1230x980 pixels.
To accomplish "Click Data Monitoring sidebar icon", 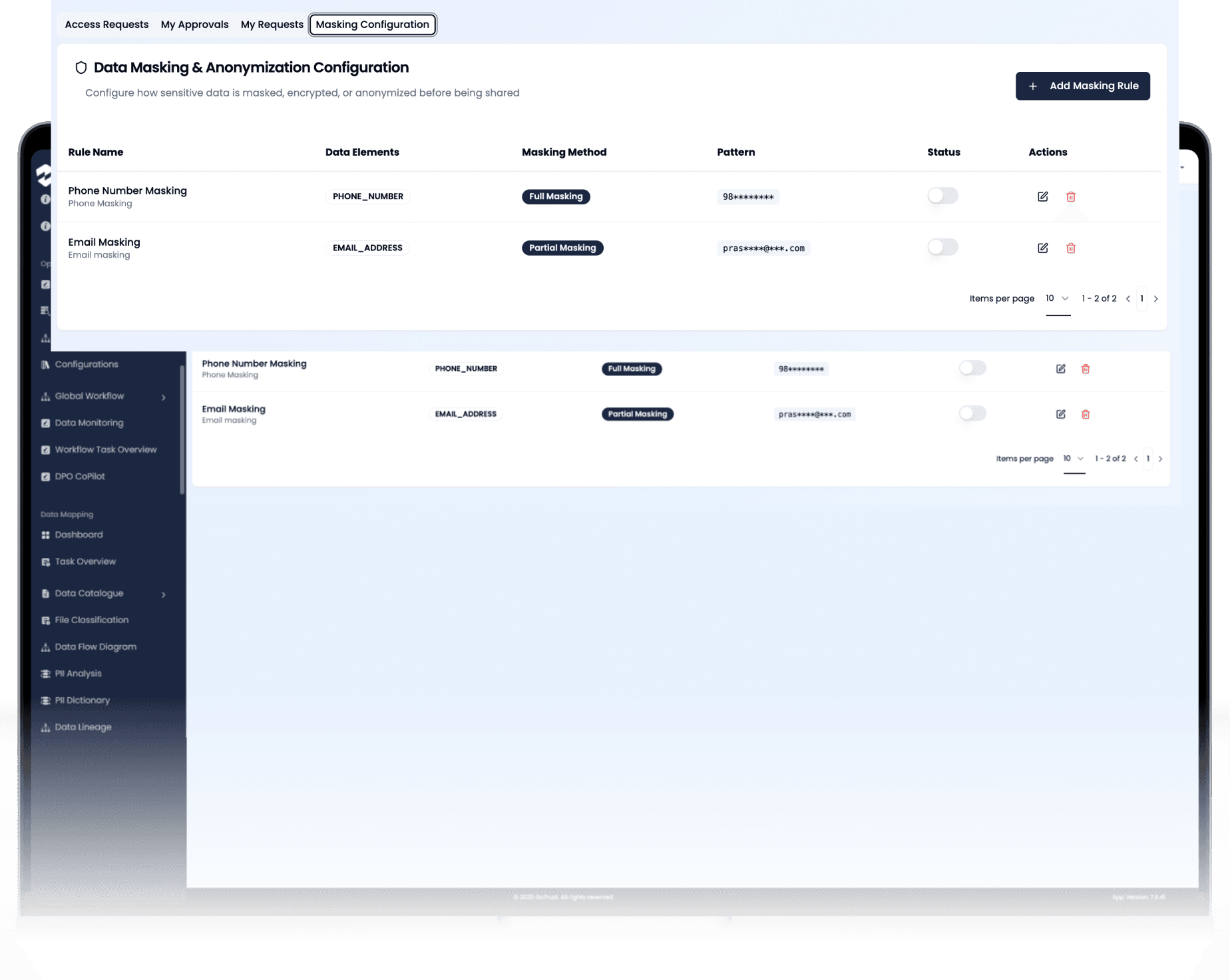I will click(x=45, y=423).
